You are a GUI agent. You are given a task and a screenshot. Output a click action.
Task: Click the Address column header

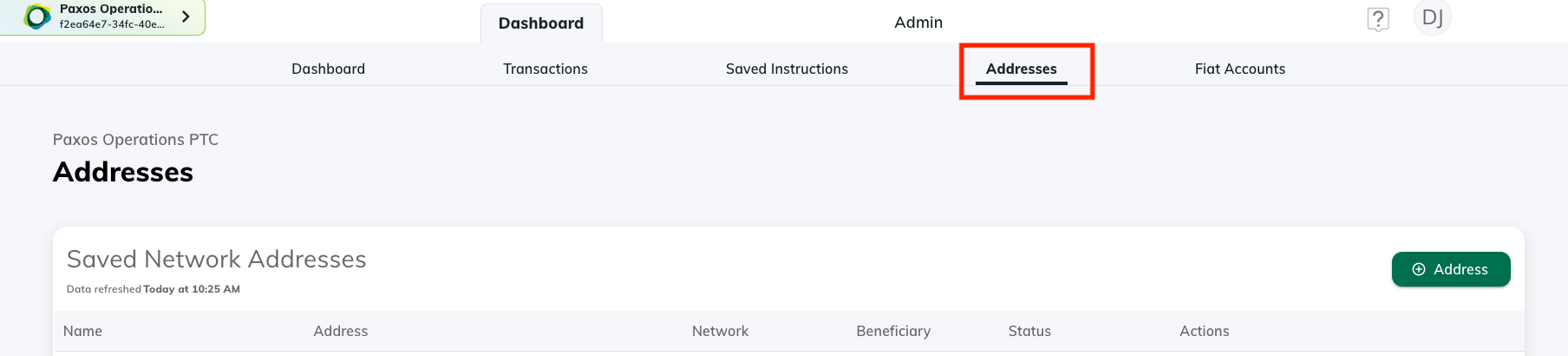[x=341, y=331]
